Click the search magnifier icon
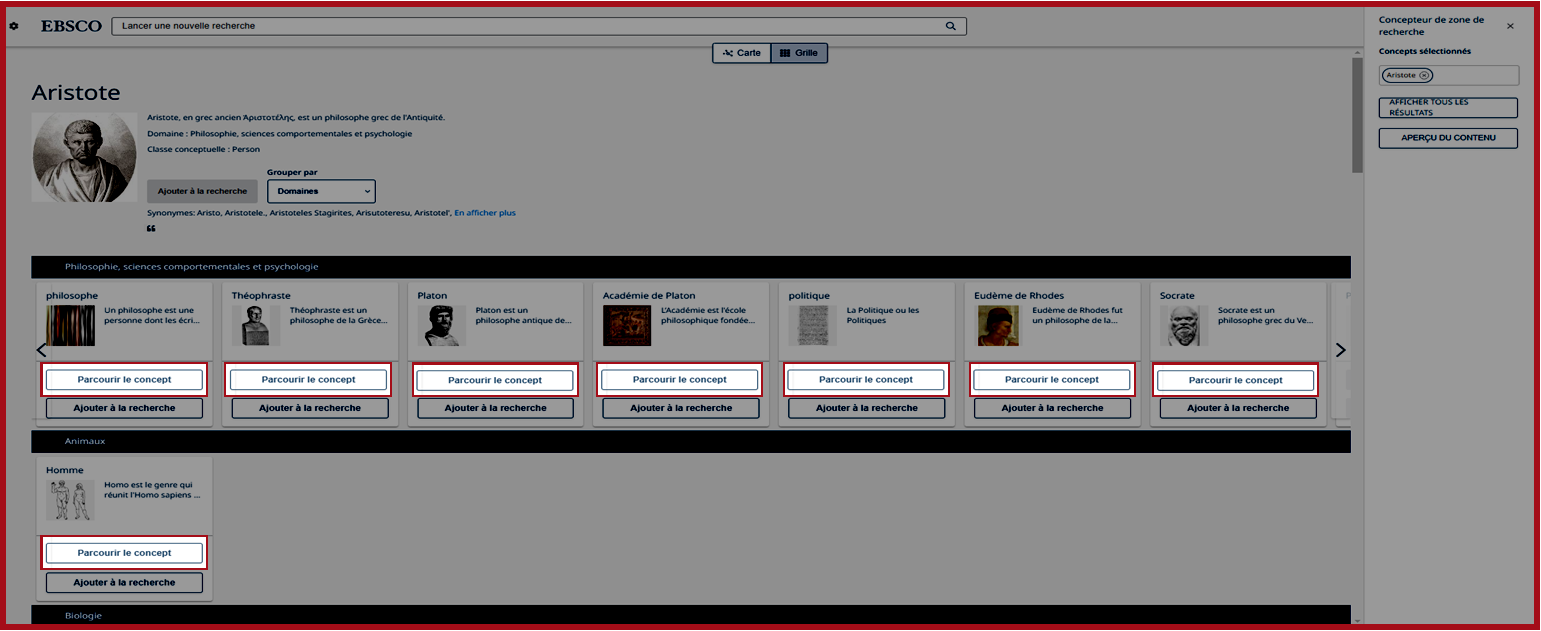Image resolution: width=1541 pixels, height=631 pixels. coord(951,26)
